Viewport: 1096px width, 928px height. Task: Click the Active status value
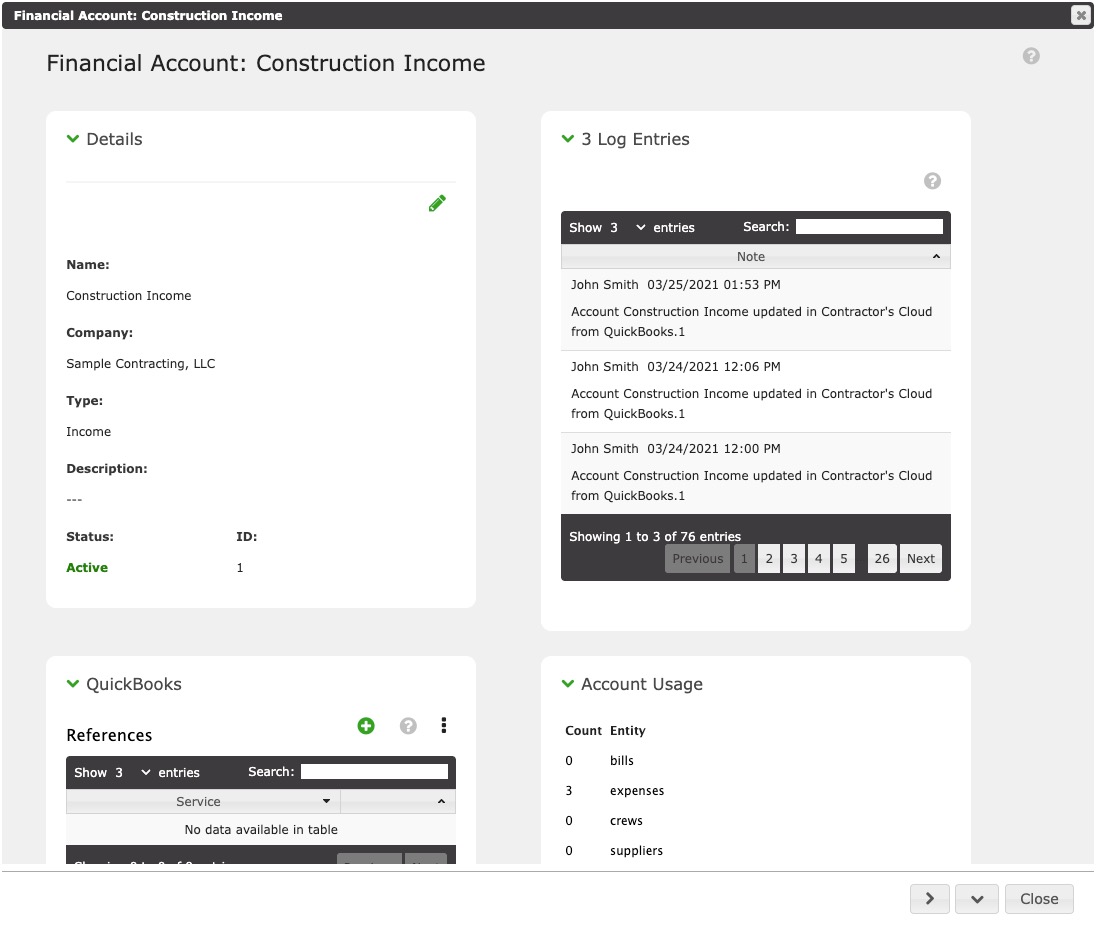87,568
